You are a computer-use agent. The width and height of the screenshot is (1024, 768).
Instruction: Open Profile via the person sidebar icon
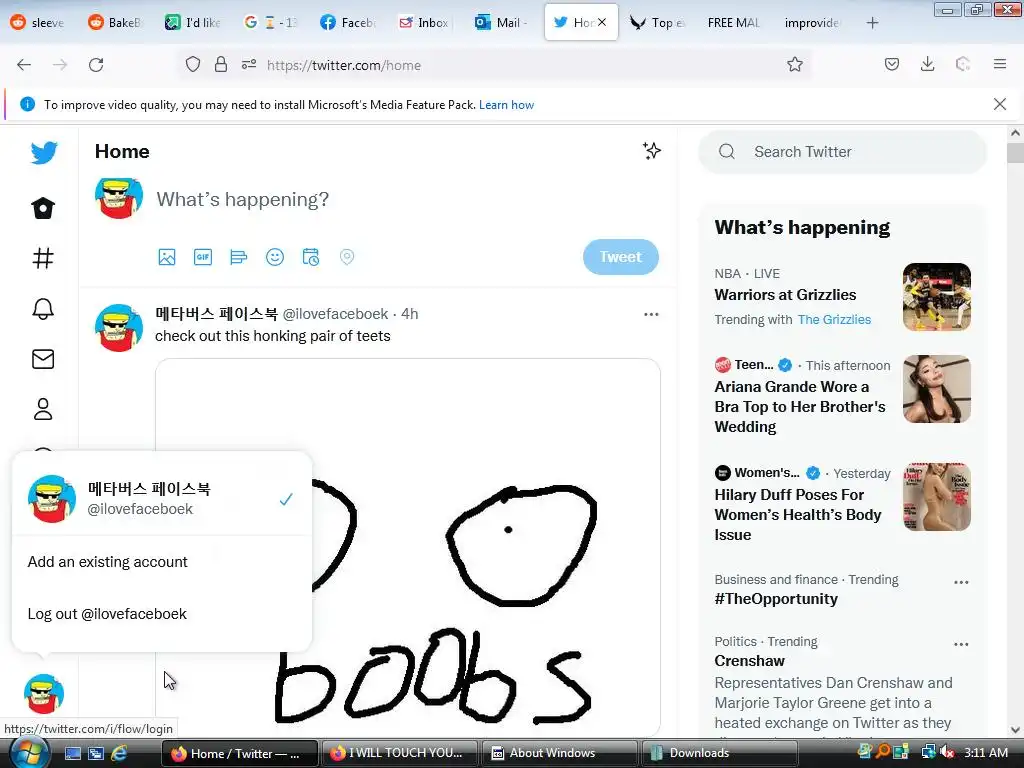[43, 409]
